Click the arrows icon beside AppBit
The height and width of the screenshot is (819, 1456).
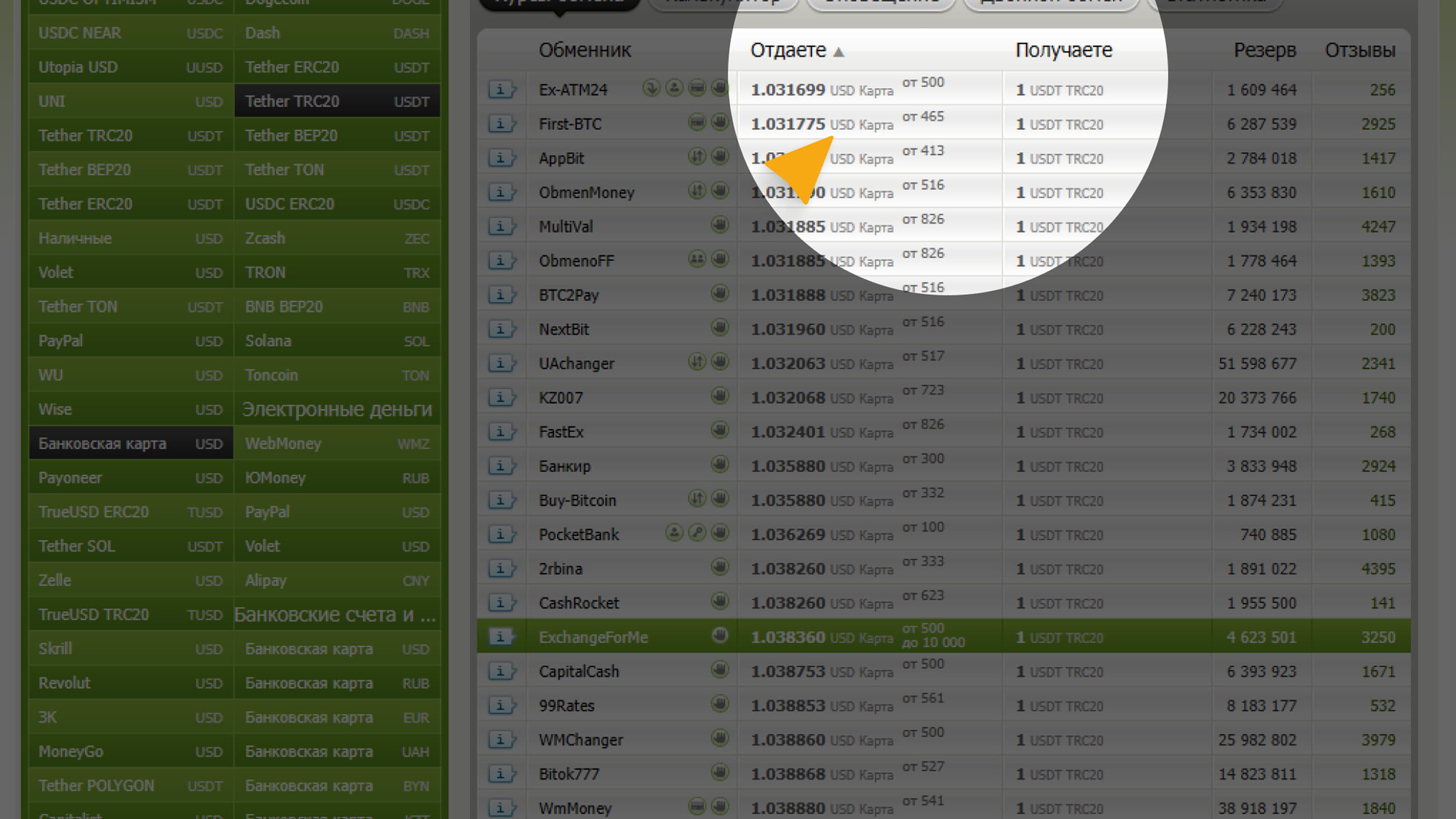[x=697, y=156]
